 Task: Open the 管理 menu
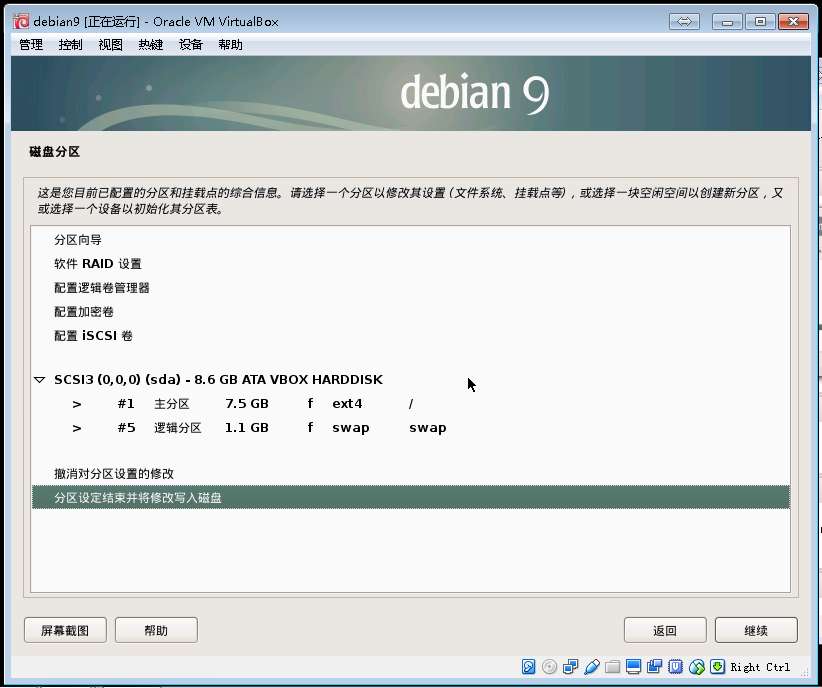coord(31,45)
